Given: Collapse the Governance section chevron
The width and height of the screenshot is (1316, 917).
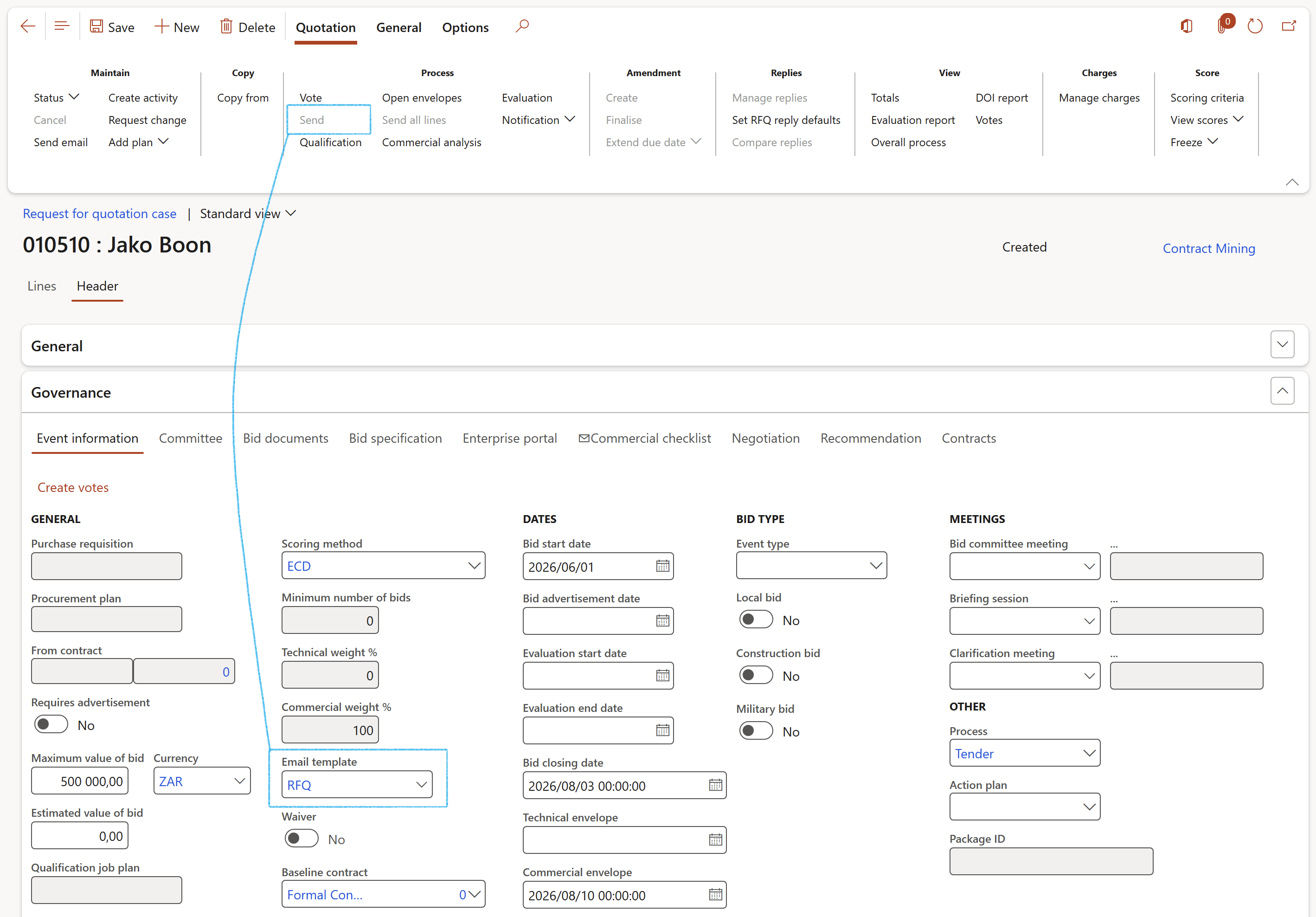Looking at the screenshot, I should [1282, 391].
